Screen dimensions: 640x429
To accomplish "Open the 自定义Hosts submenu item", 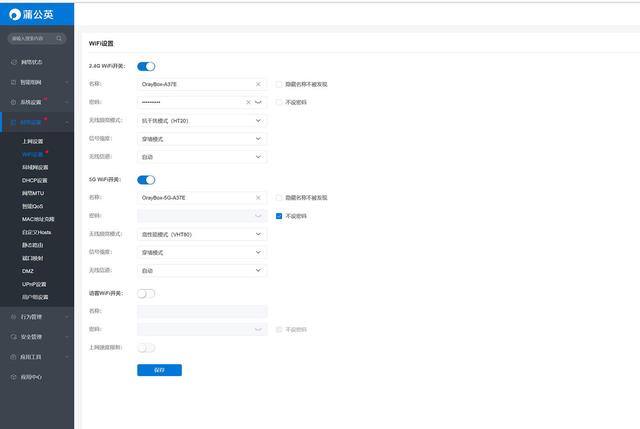I will (x=37, y=232).
